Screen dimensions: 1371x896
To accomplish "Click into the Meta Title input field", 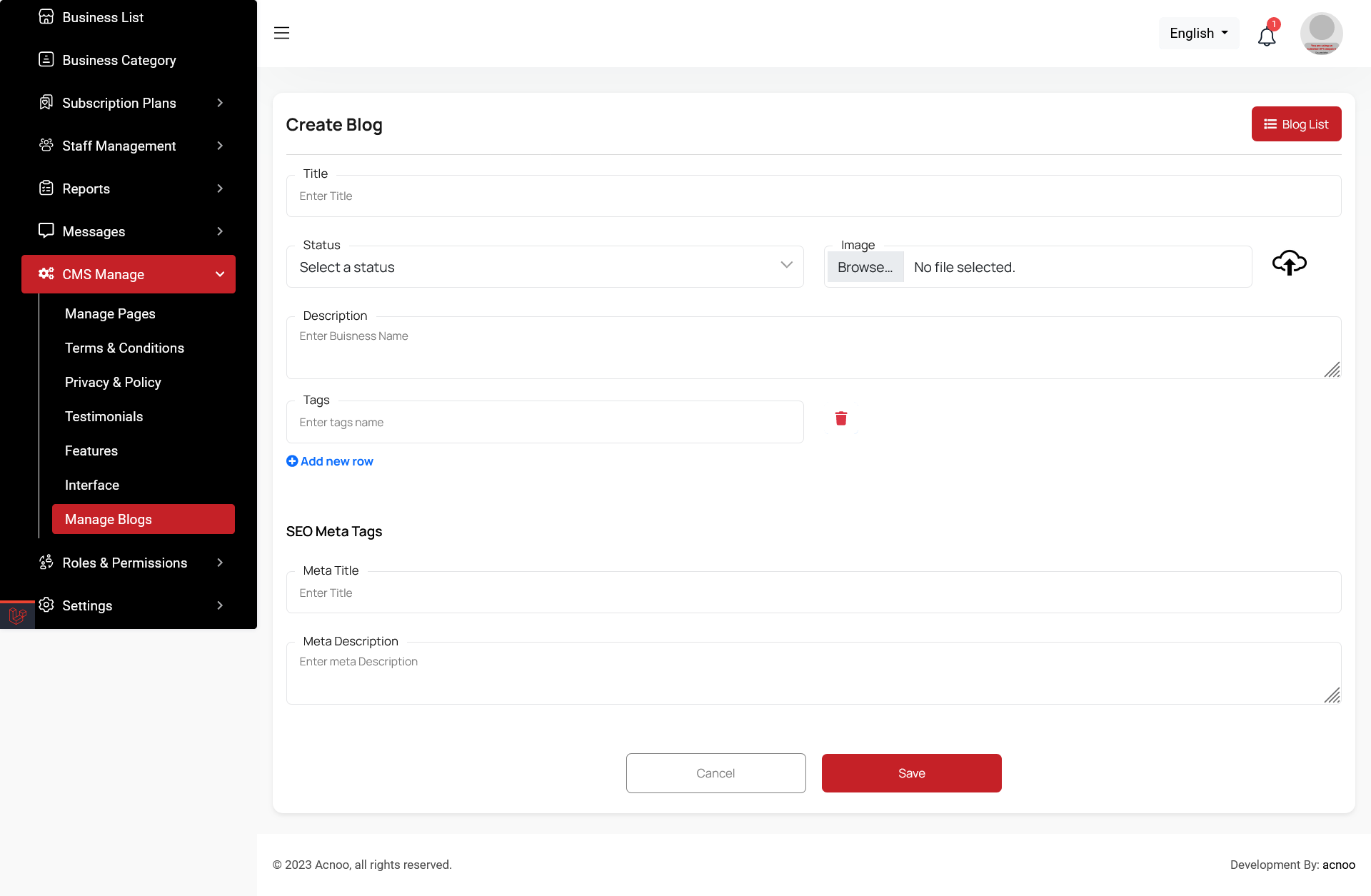I will (x=813, y=593).
